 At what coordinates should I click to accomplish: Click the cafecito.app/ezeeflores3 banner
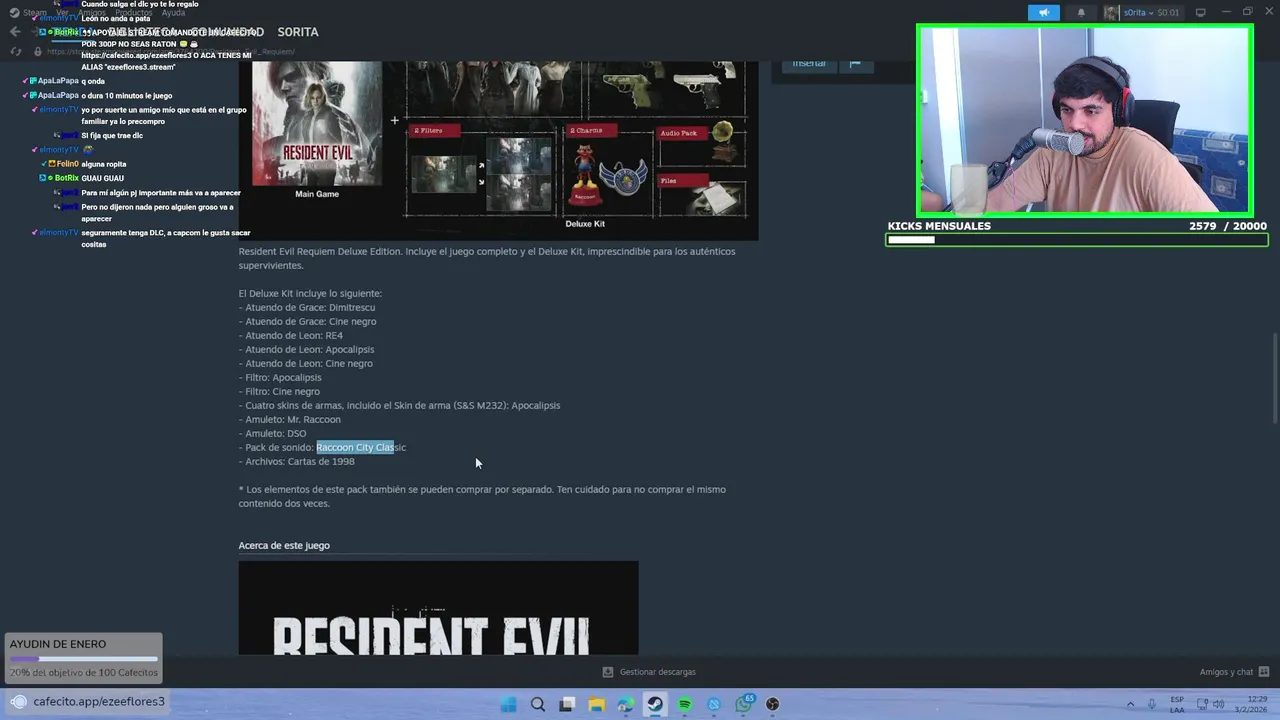[x=88, y=701]
